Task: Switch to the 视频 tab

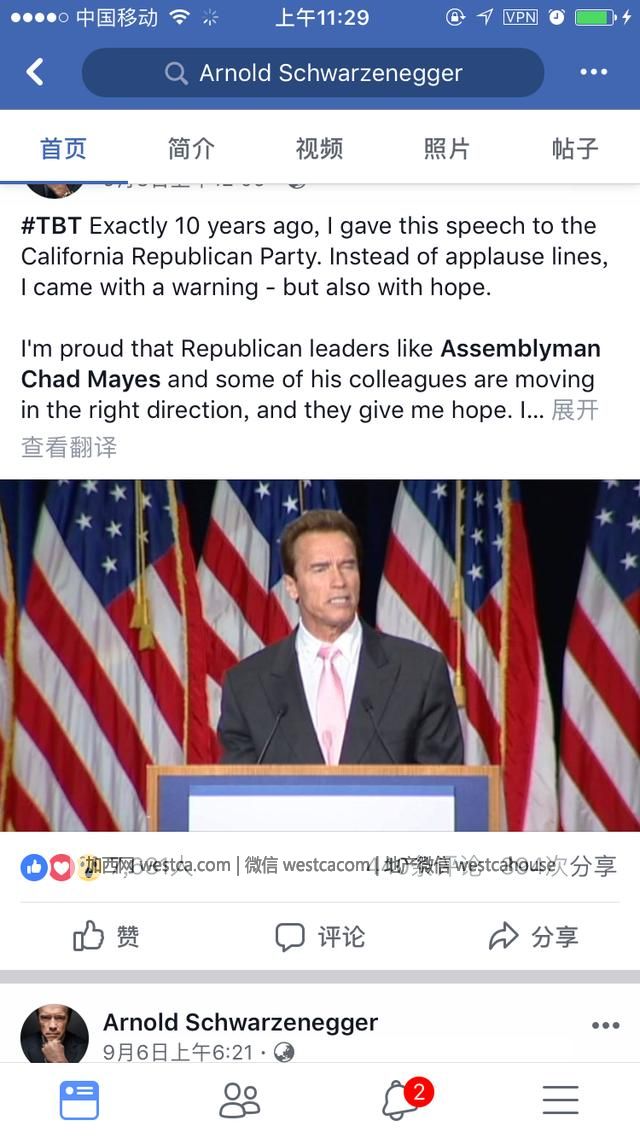Action: coord(319,149)
